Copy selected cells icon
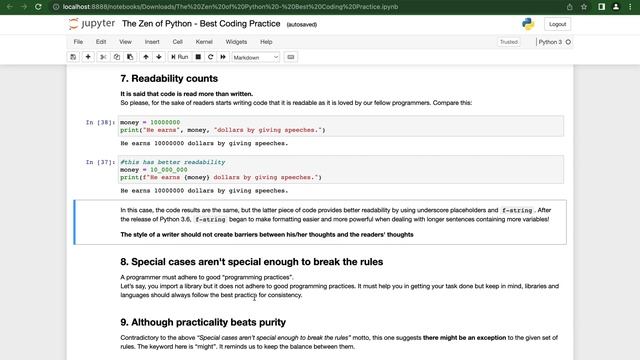This screenshot has width=640, height=360. (x=117, y=57)
